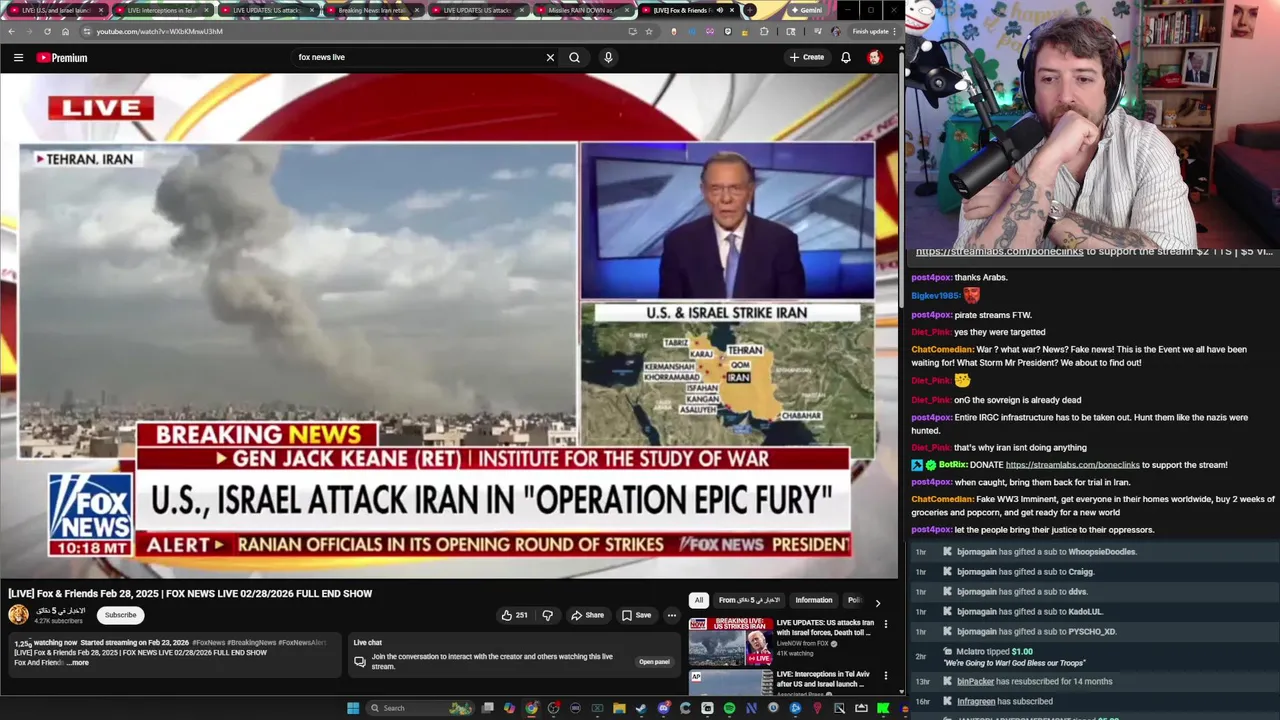Click the YouTube search magnifier button
The image size is (1280, 720).
pyautogui.click(x=574, y=58)
